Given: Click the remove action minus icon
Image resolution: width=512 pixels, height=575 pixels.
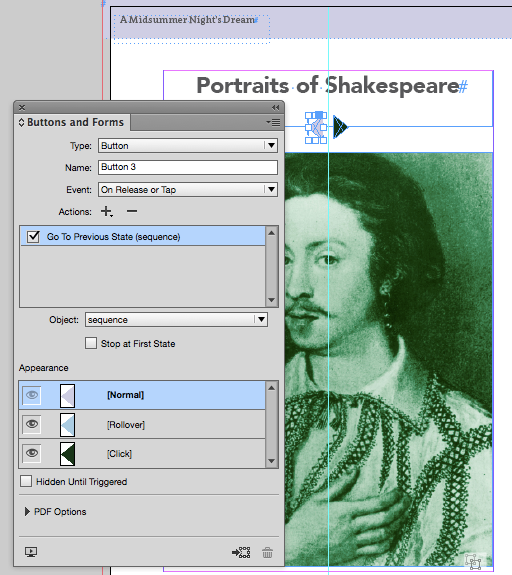Looking at the screenshot, I should [132, 211].
